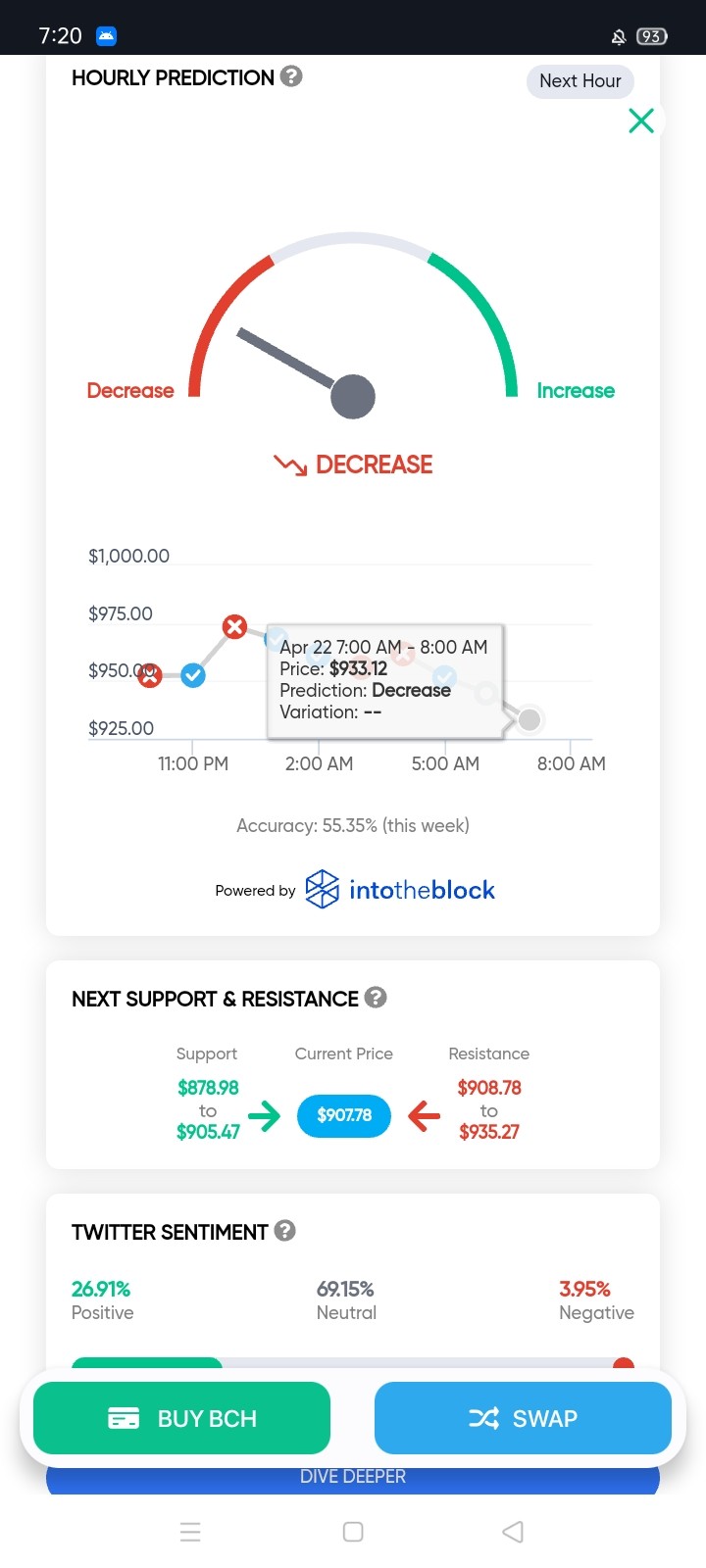706x1568 pixels.
Task: Tap Android back triangle icon
Action: [513, 1532]
